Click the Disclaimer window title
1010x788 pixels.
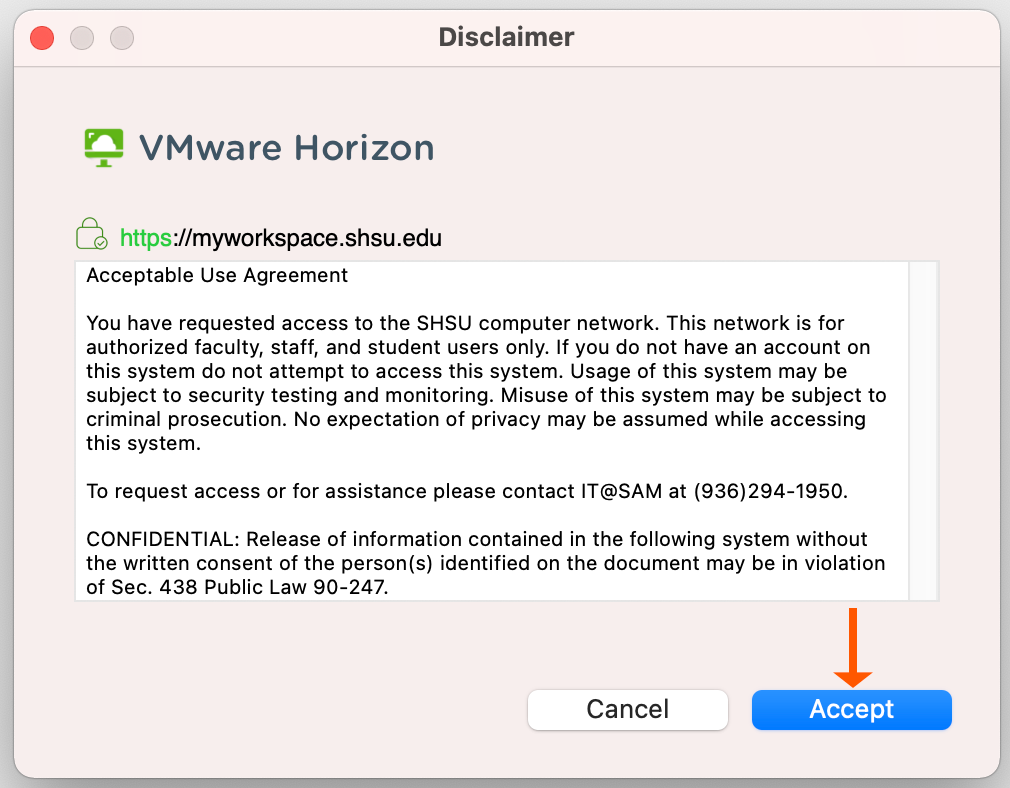pos(506,38)
